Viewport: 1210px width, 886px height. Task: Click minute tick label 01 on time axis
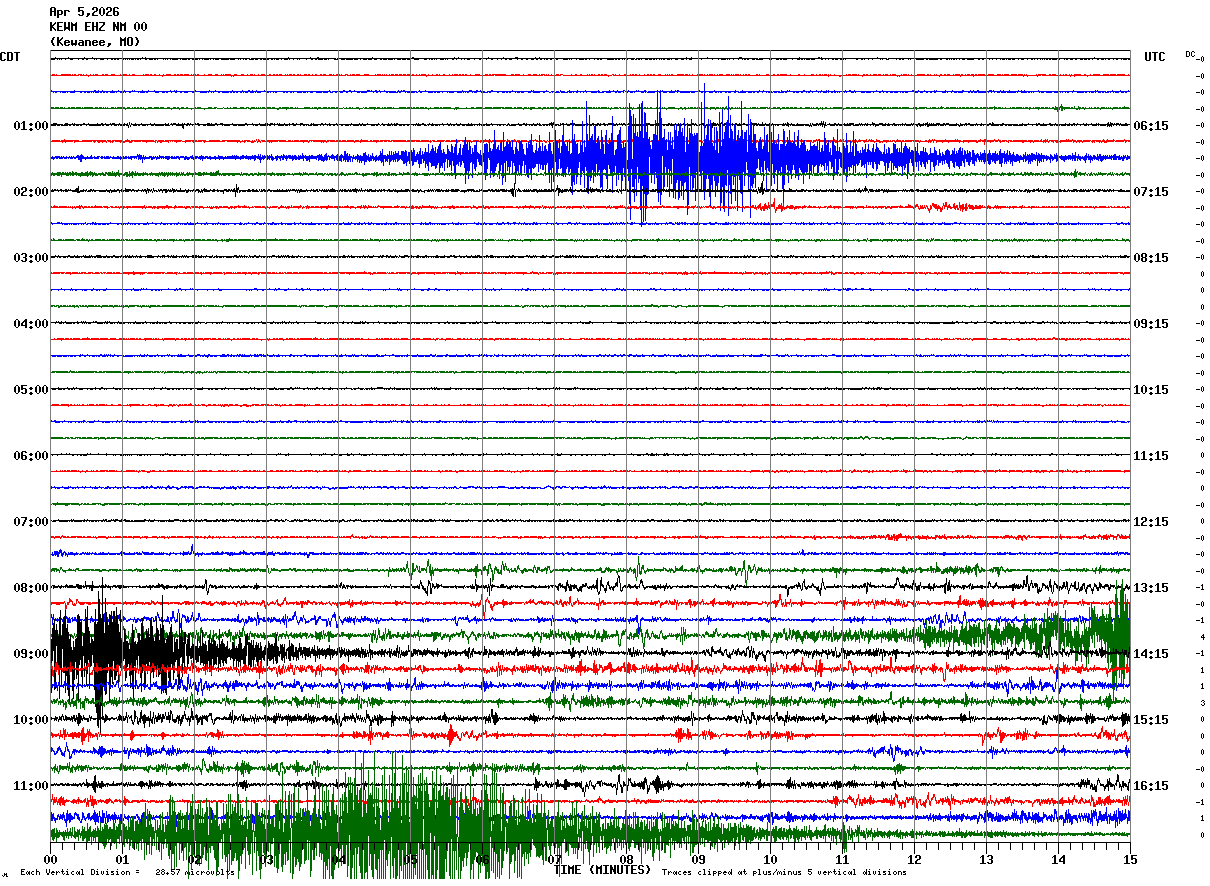coord(123,859)
